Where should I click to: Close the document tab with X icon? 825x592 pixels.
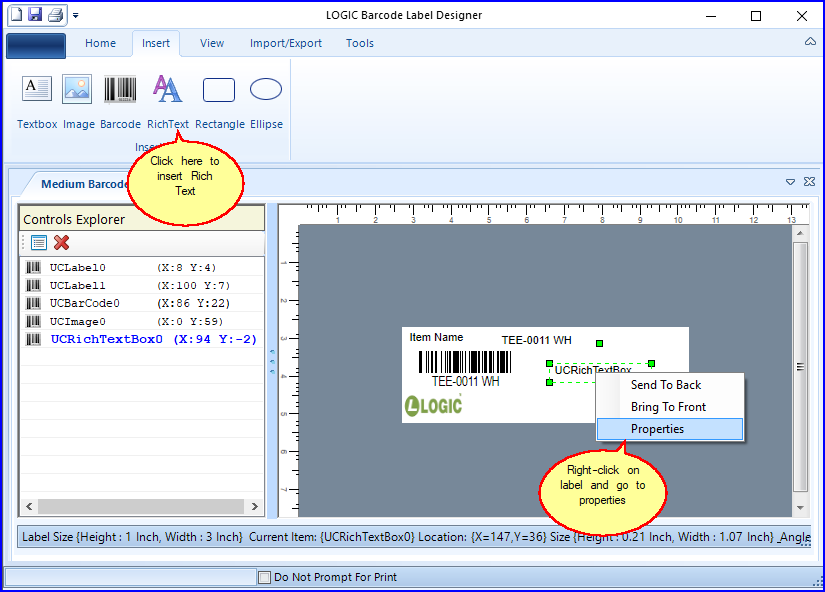[809, 182]
